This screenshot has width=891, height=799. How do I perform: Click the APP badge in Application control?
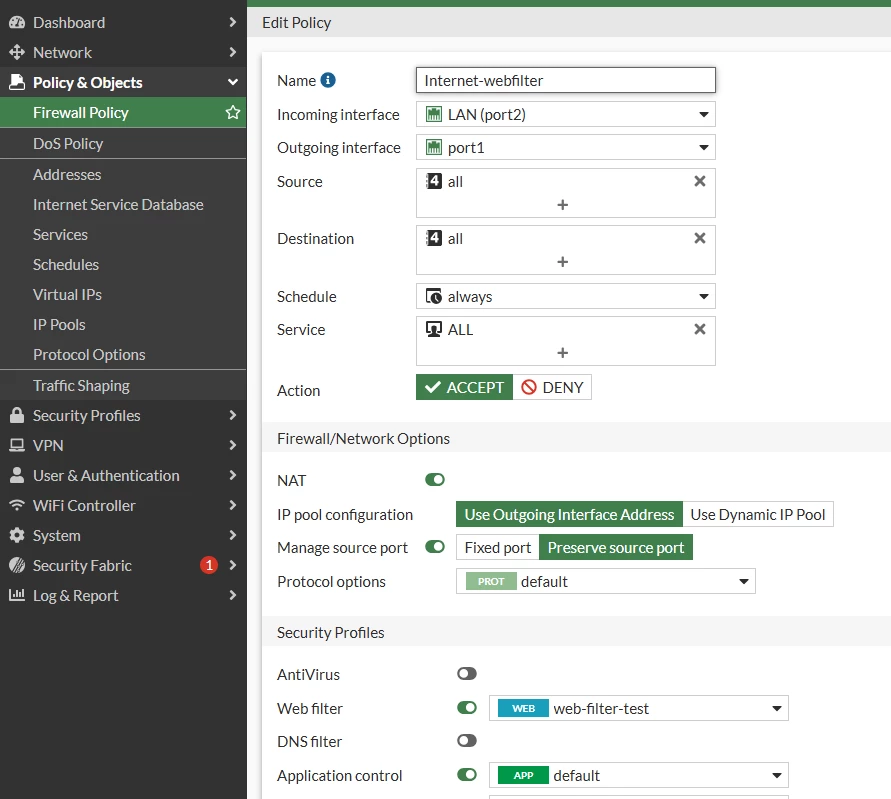coord(523,775)
